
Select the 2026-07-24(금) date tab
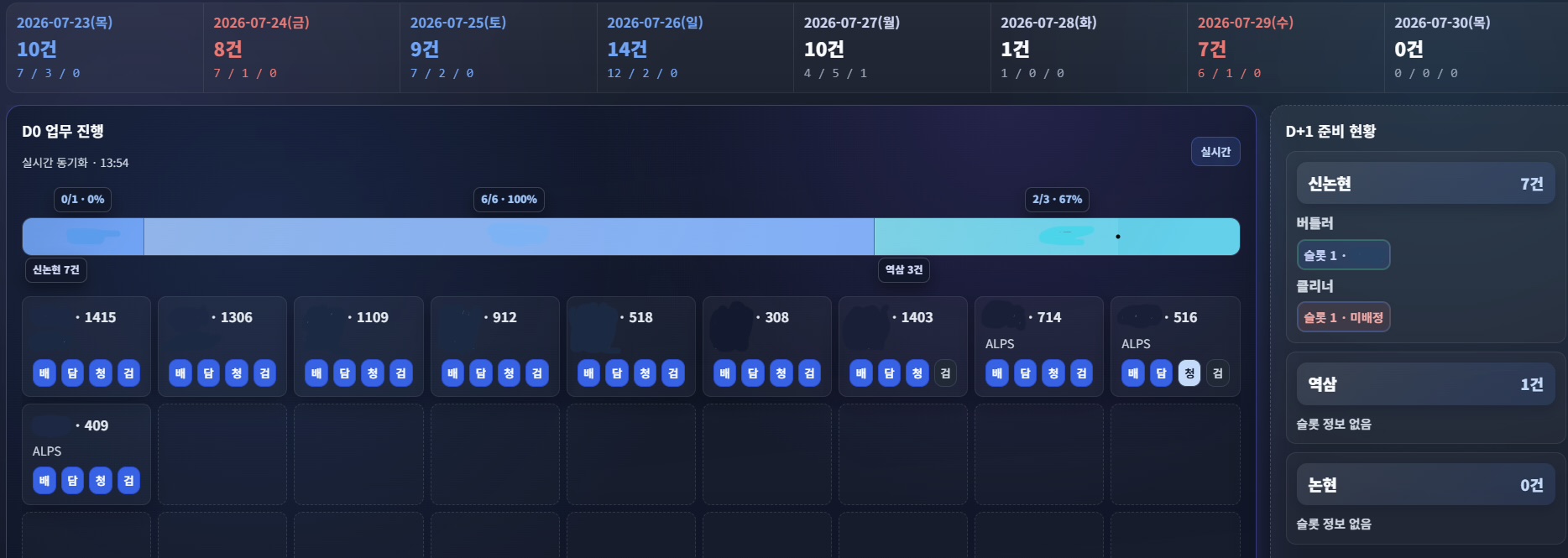[x=301, y=48]
